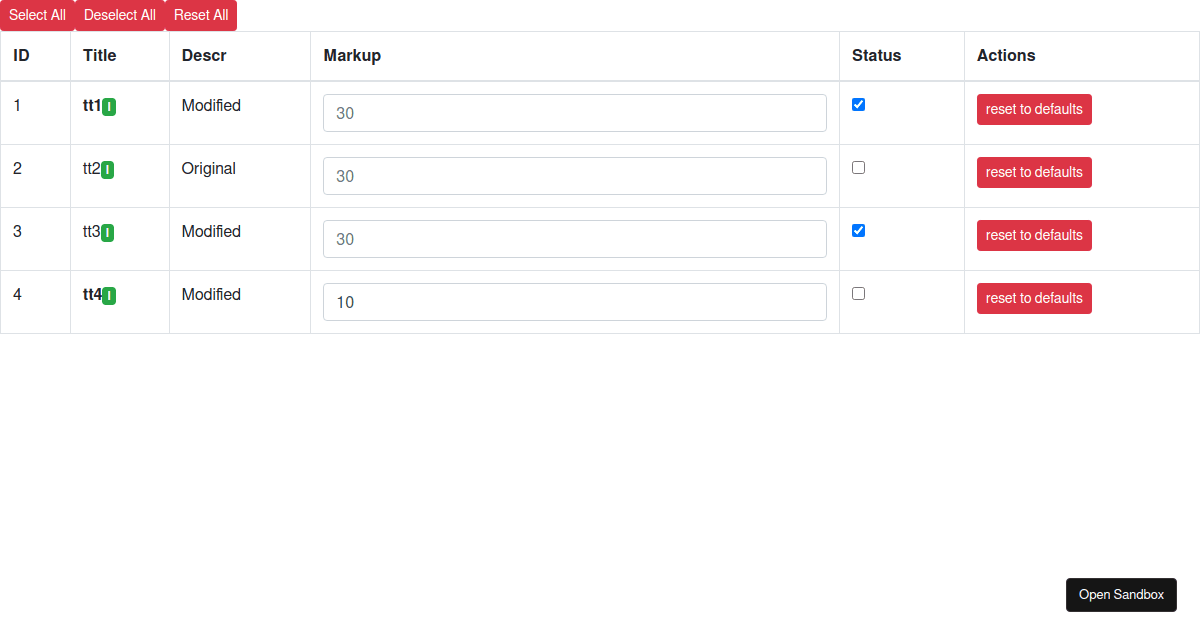Click the markup input field for tt1
This screenshot has width=1200, height=630.
click(x=574, y=113)
